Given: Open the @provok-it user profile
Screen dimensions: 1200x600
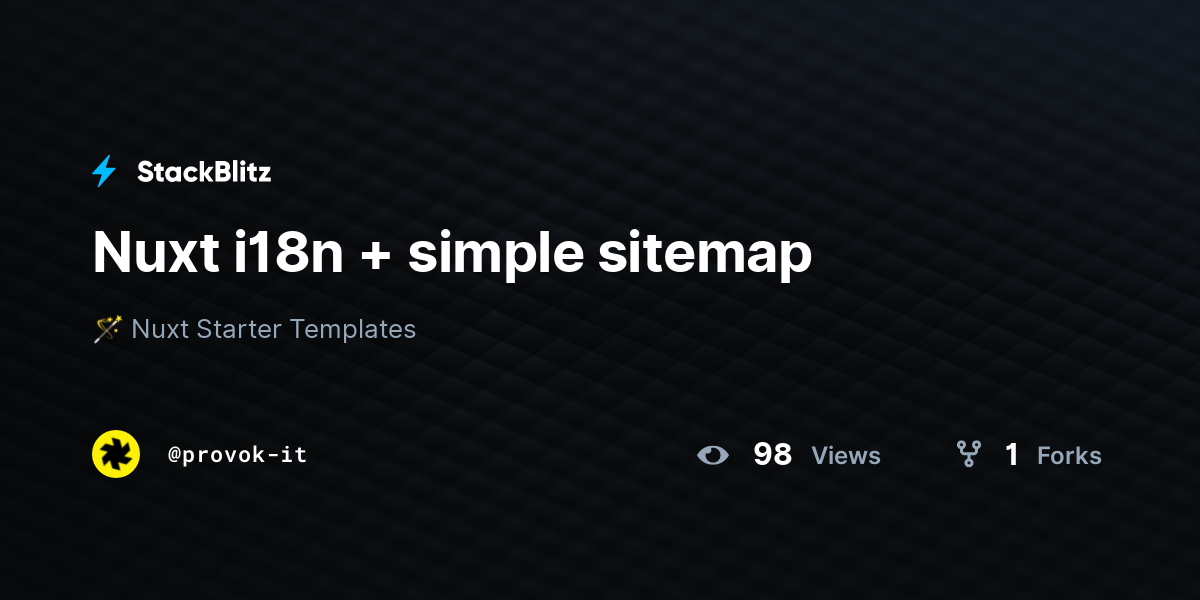Looking at the screenshot, I should click(x=237, y=455).
